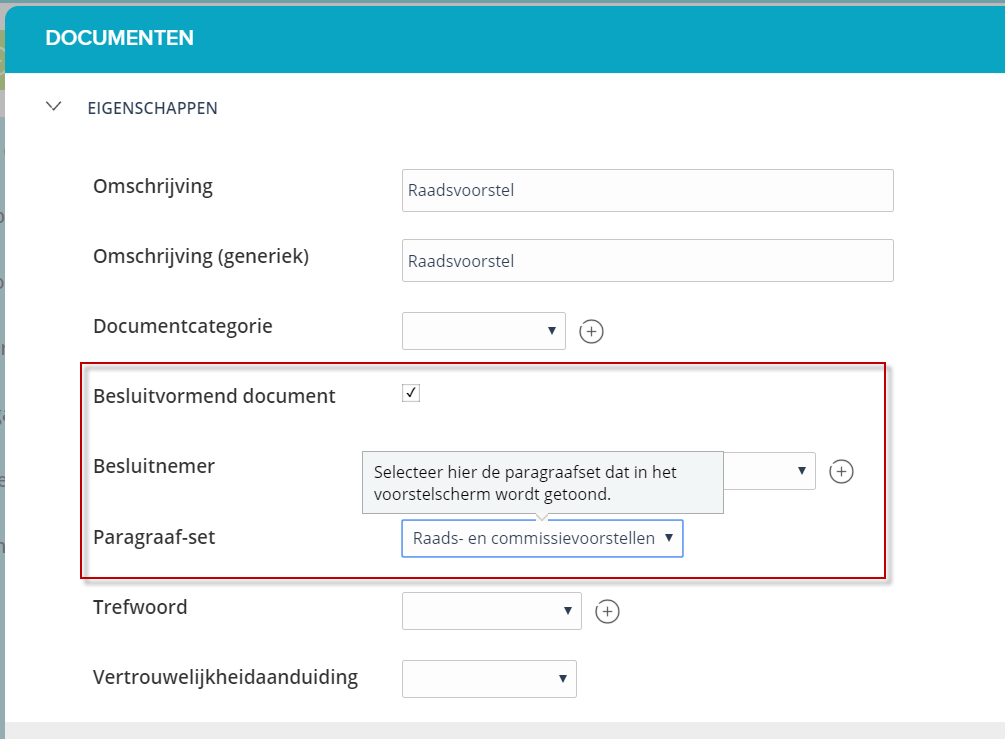Click the DOCUMENTEN header title
Screen dimensions: 1005x739
pyautogui.click(x=119, y=38)
